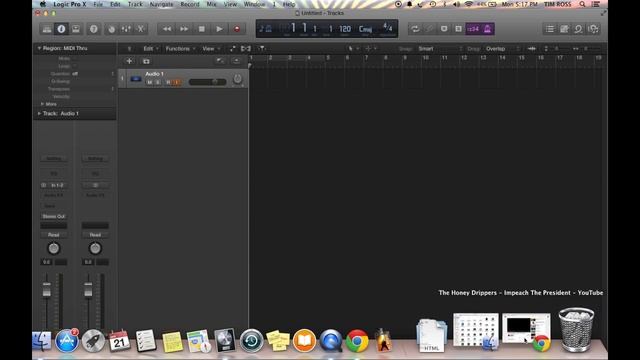Show the Mixer faders icon
Screen dimensions: 640x360
126,29
